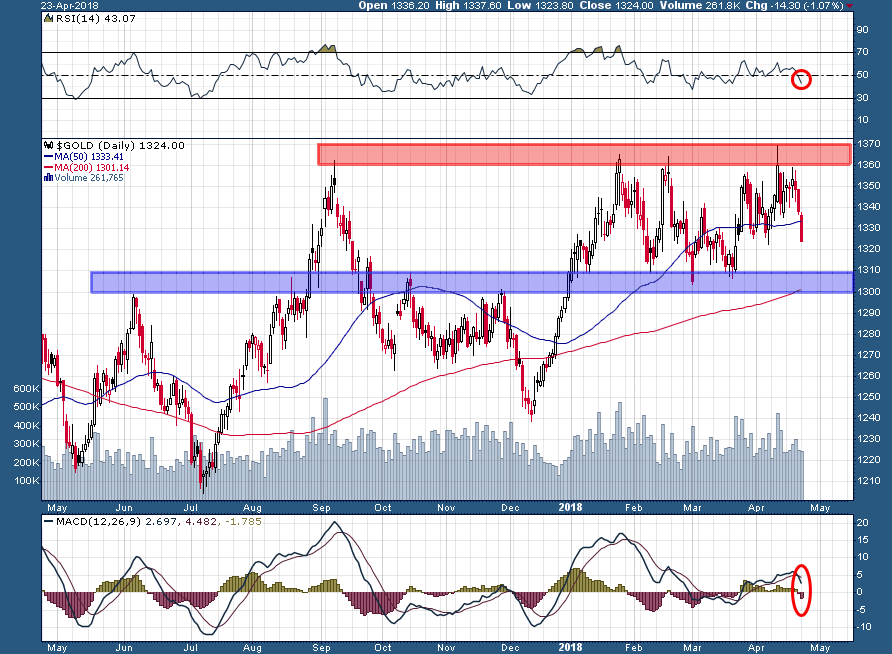Click the MACD signal value 4.482
Screen dimensions: 892x654
coord(201,521)
